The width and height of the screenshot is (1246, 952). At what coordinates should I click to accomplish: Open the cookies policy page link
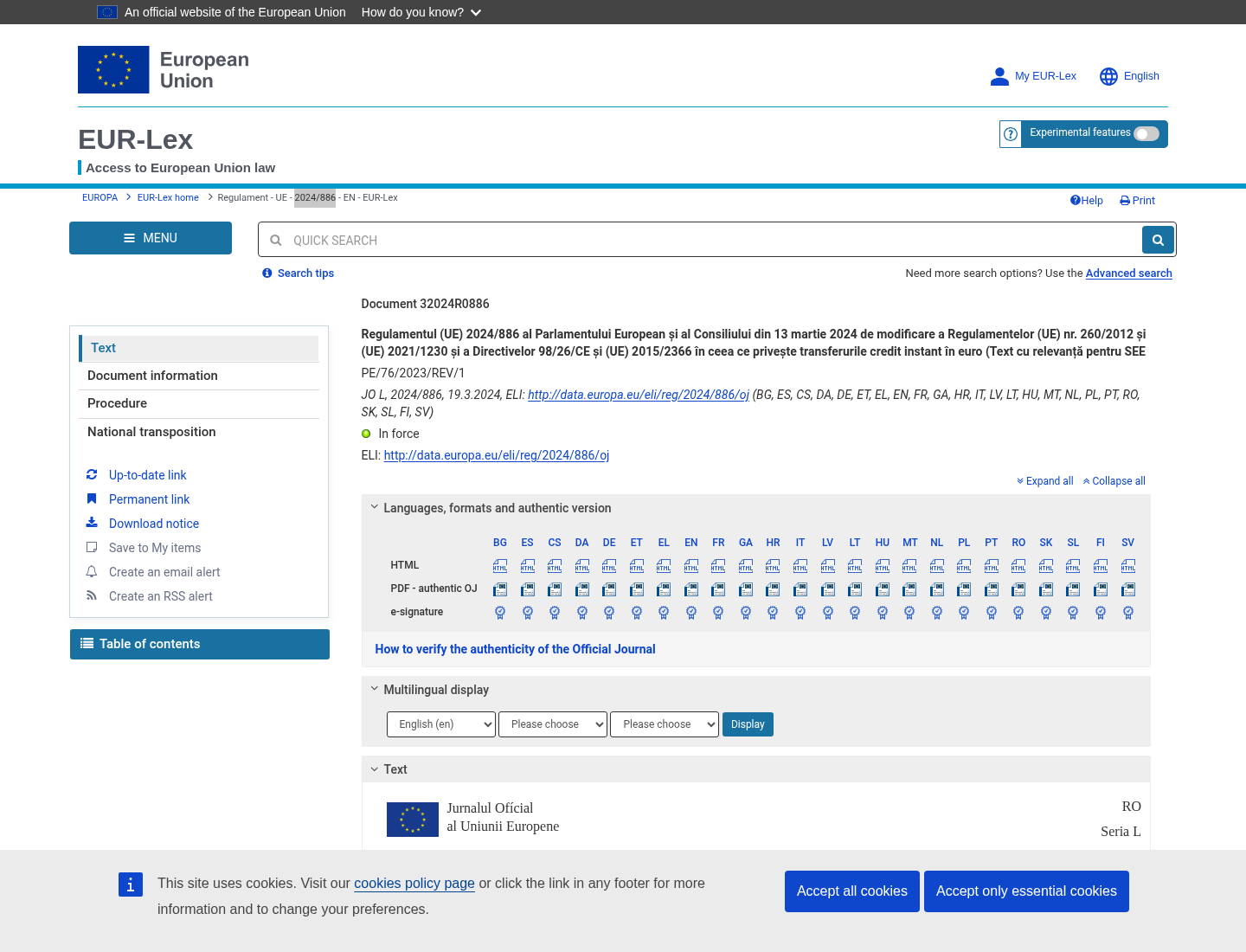point(414,884)
